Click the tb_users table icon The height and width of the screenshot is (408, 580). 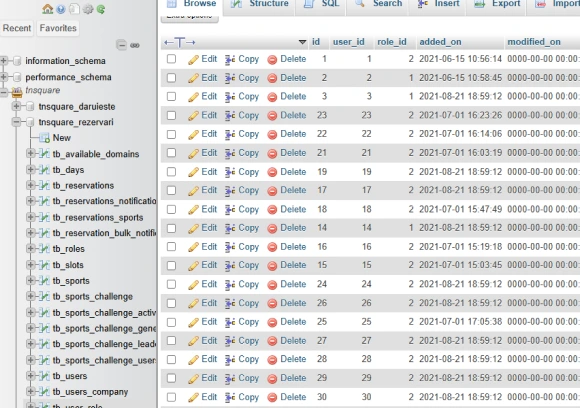click(x=44, y=376)
